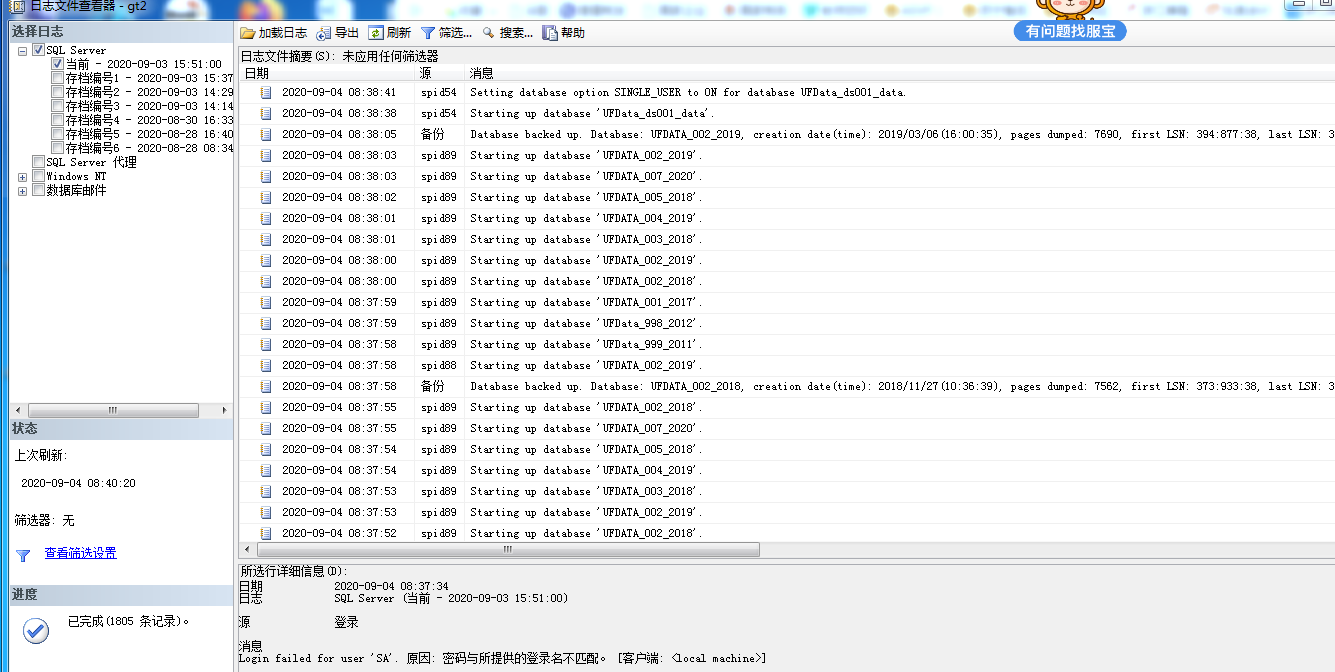Click the 消息 column header

coord(900,74)
